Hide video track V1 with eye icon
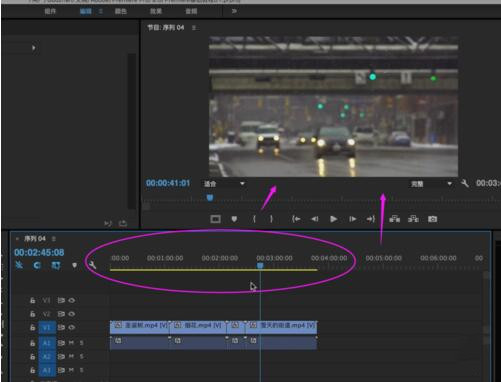Viewport: 501px width, 382px height. click(72, 327)
